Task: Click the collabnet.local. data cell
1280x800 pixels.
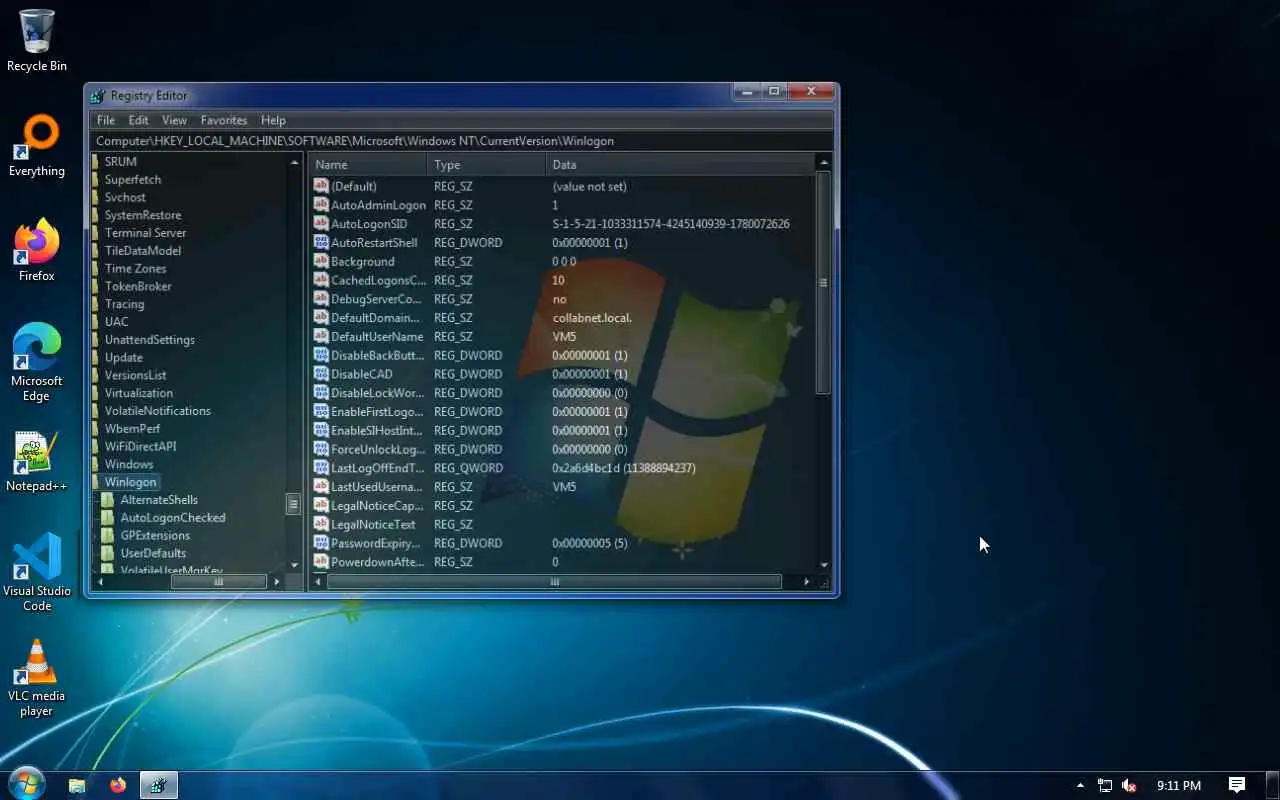Action: 592,318
